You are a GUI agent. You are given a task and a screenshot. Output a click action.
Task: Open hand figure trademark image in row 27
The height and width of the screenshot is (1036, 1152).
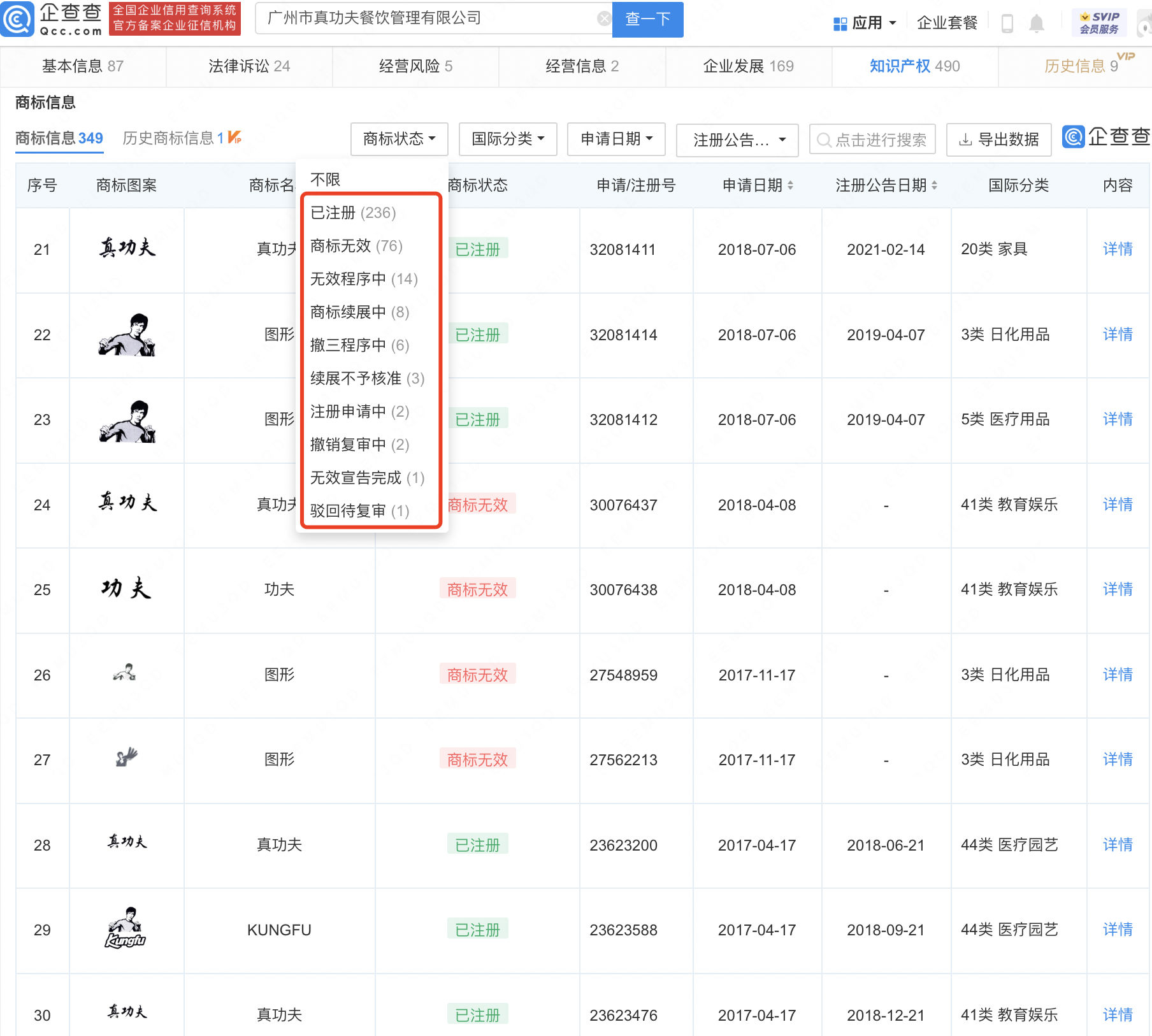pyautogui.click(x=126, y=757)
